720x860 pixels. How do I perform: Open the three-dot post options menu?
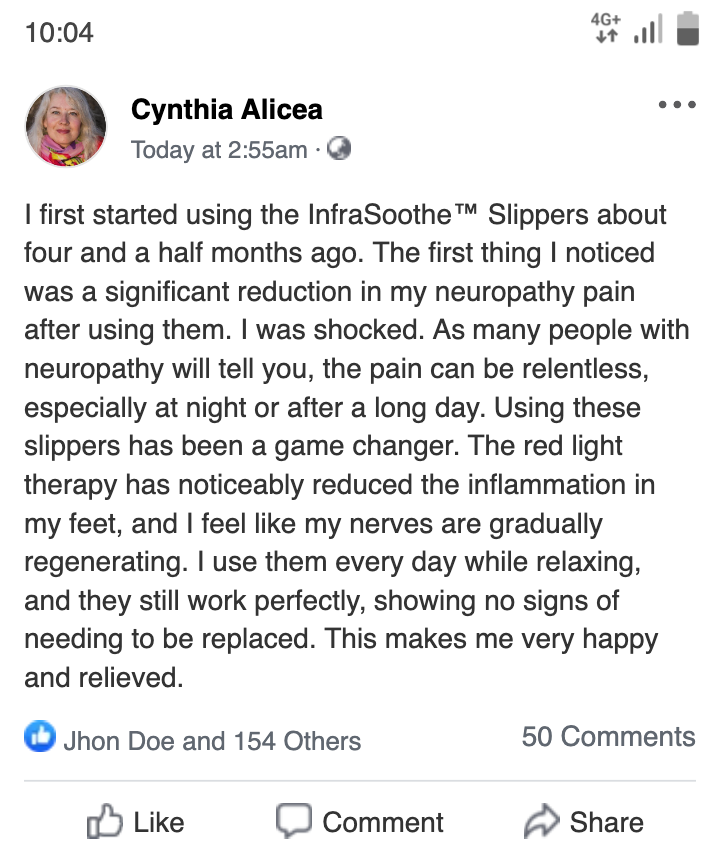click(677, 105)
